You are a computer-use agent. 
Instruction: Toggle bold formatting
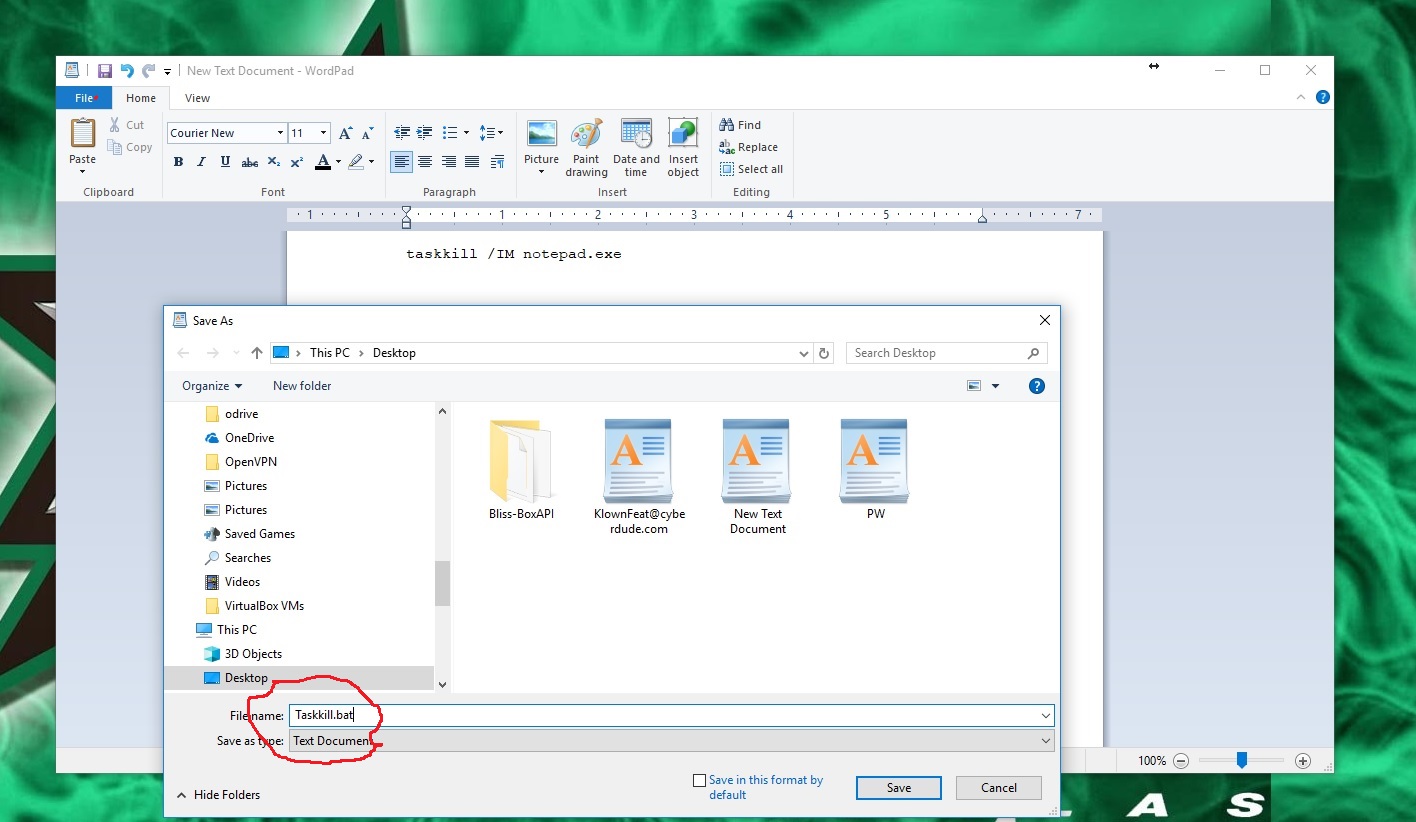178,162
